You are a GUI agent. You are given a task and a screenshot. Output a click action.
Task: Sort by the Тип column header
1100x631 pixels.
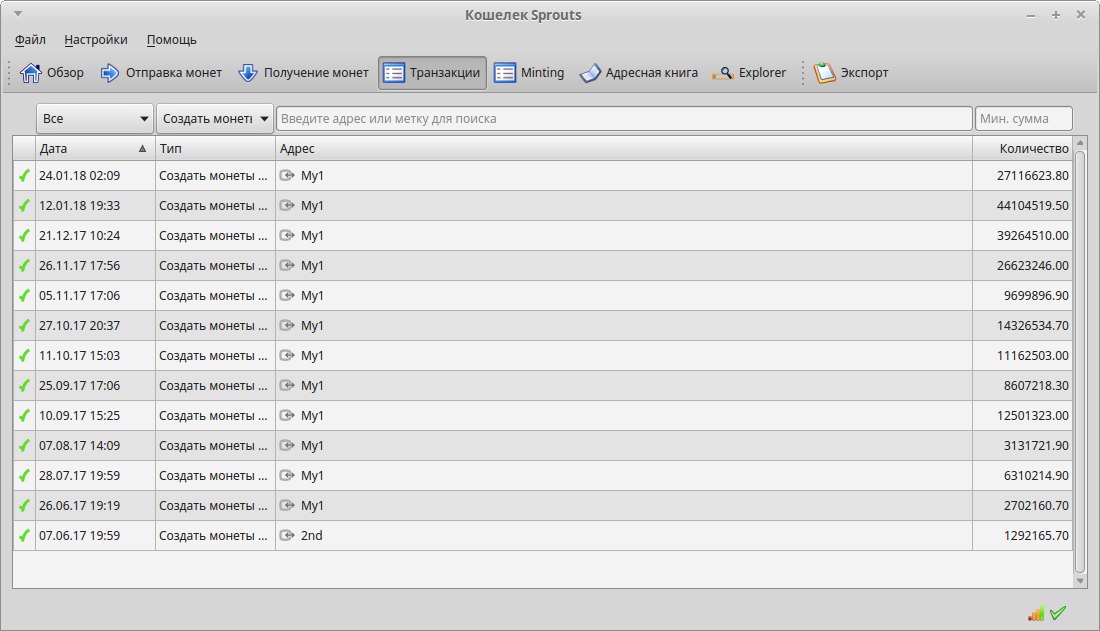point(215,149)
